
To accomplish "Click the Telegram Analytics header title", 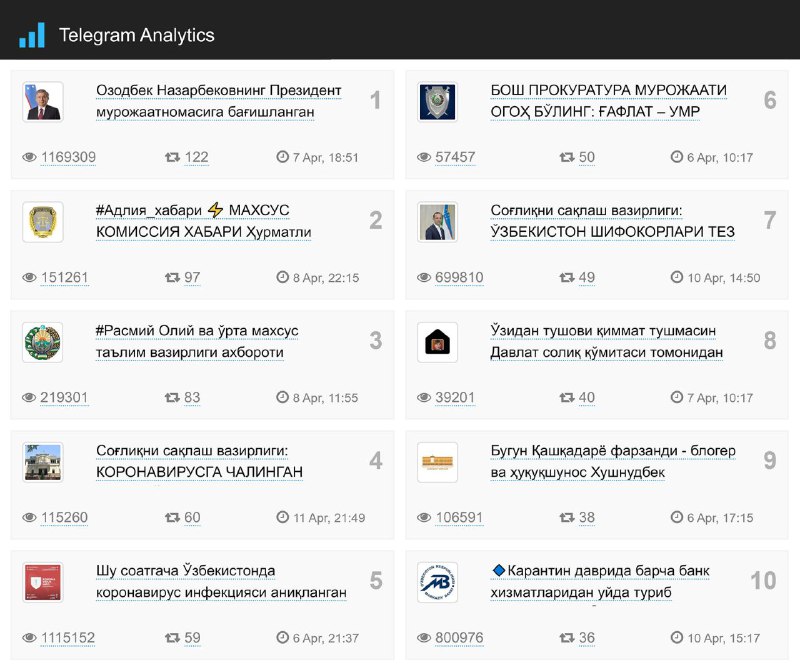I will (x=137, y=35).
